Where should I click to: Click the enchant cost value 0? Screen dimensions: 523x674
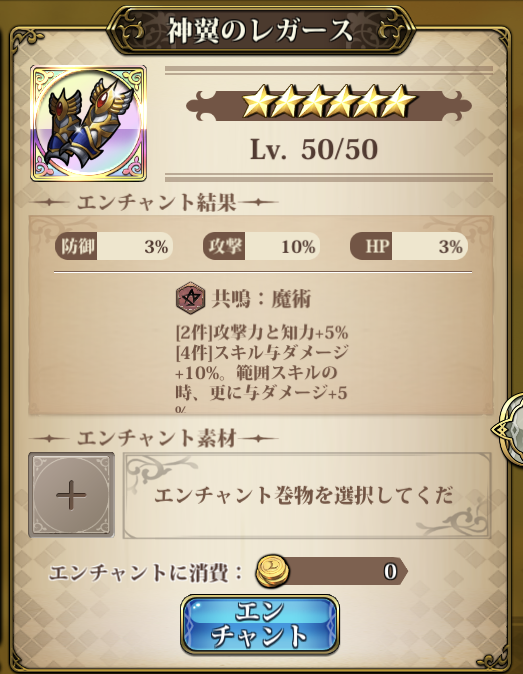[x=390, y=572]
